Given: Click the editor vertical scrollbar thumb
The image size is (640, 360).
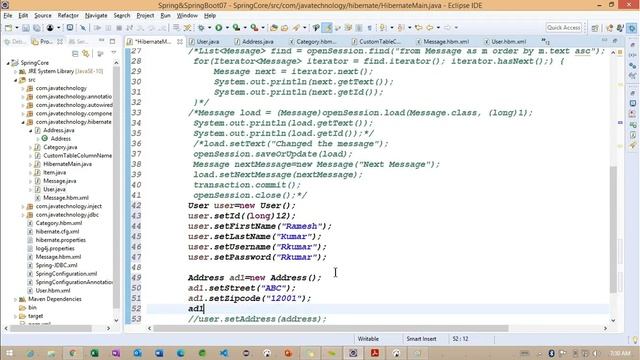Looking at the screenshot, I should click(x=613, y=229).
